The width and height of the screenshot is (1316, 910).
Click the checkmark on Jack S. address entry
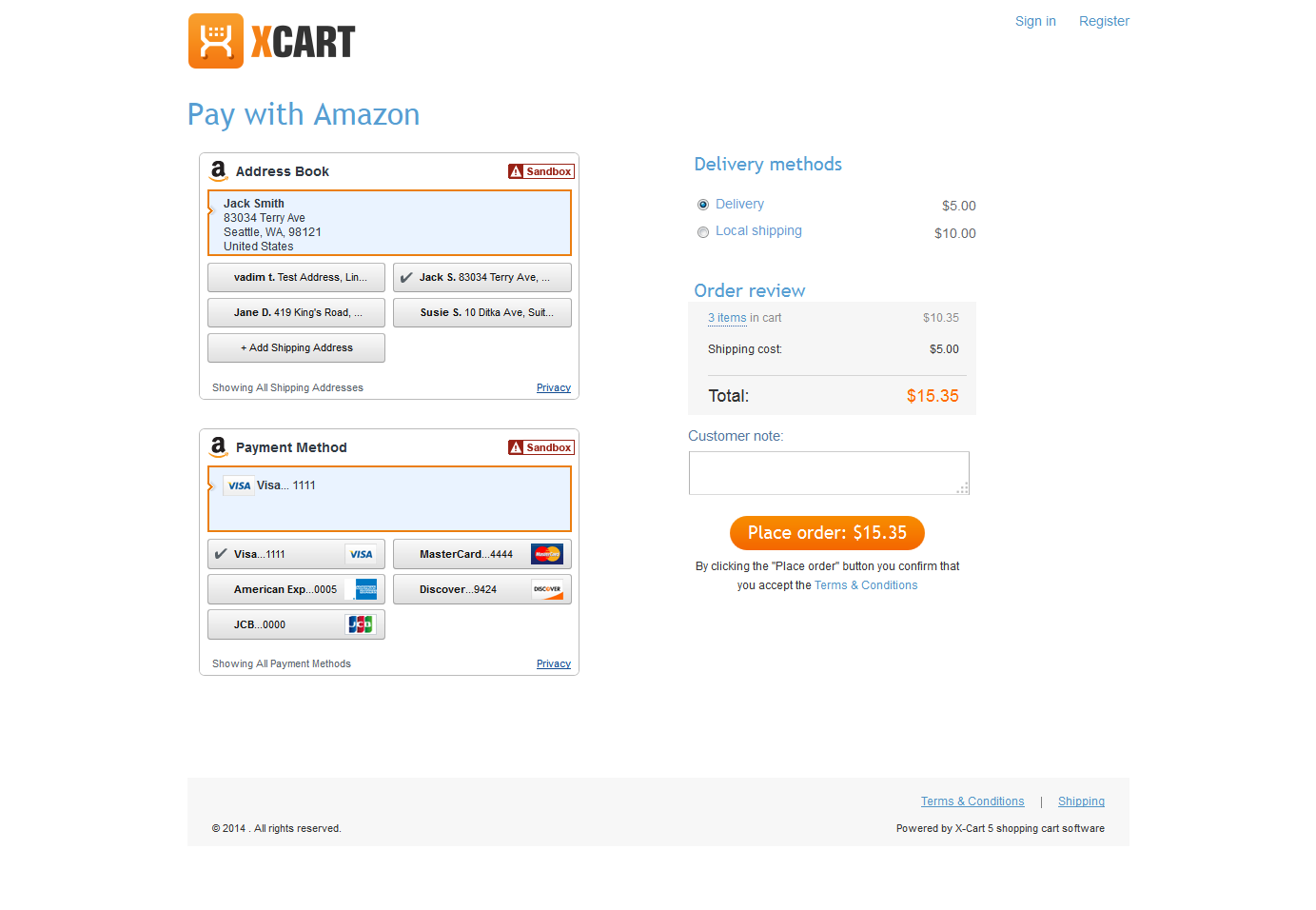(407, 277)
